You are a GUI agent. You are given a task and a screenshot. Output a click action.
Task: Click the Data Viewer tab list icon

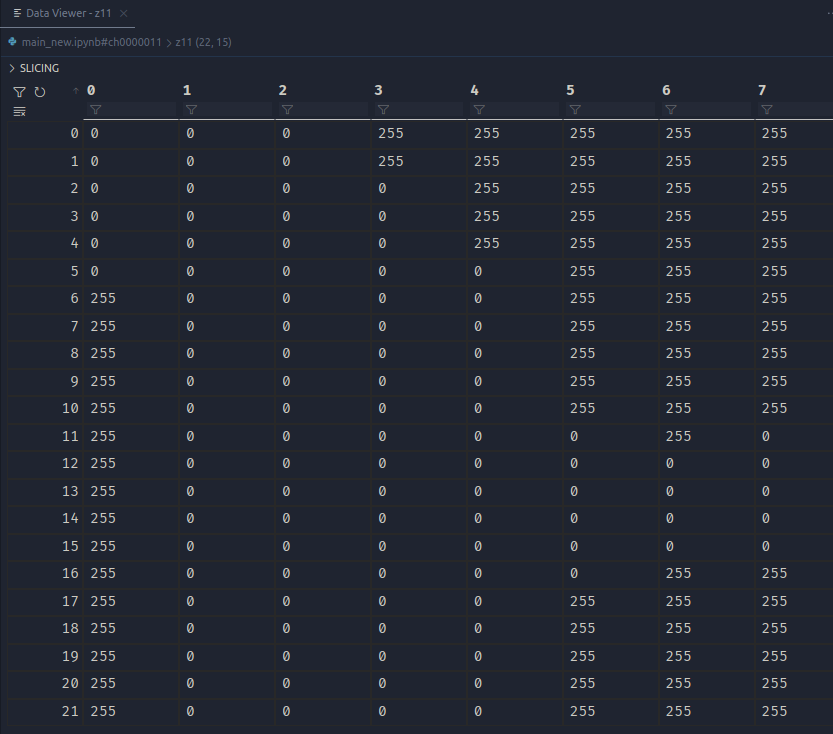click(18, 13)
